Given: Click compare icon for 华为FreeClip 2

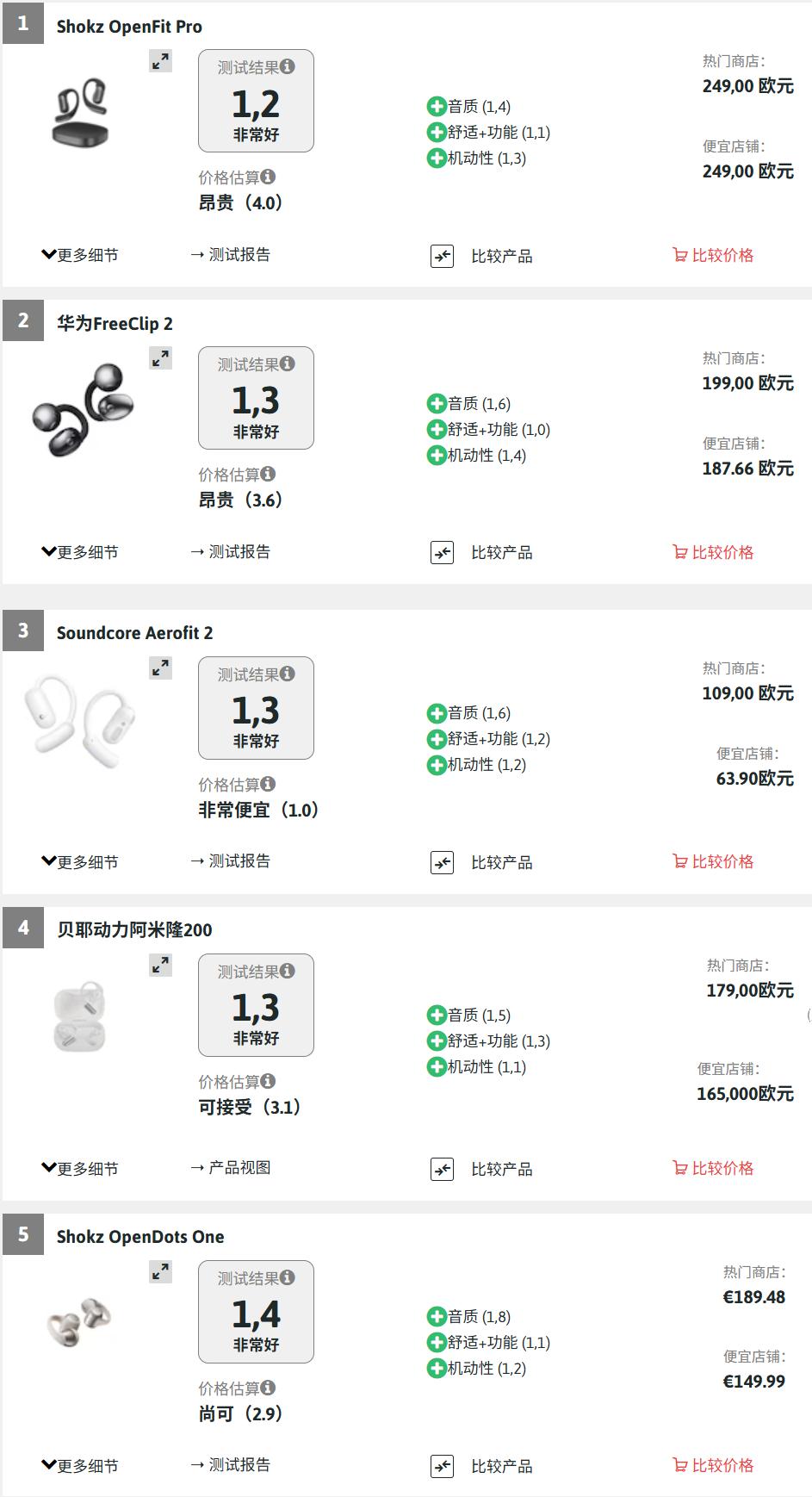Looking at the screenshot, I should tap(442, 553).
